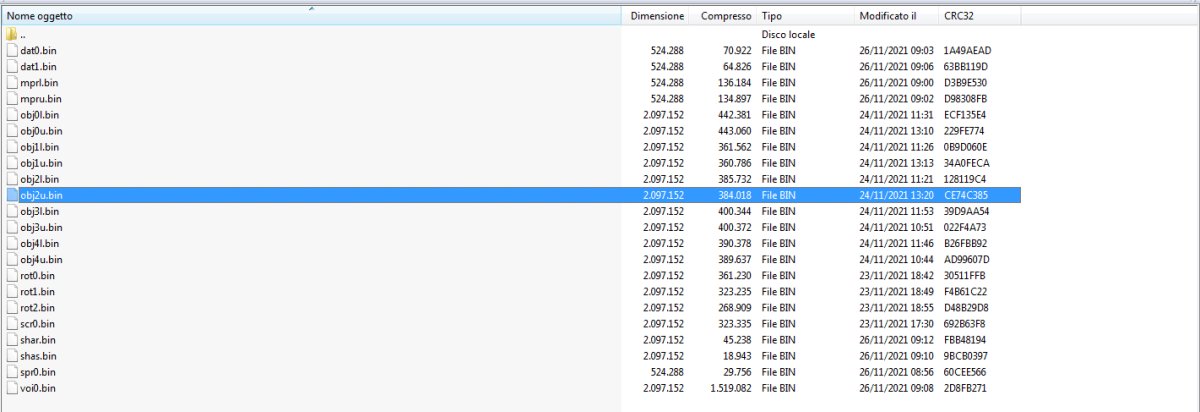Select the rot0.bin file icon
The image size is (1200, 412).
pos(11,275)
